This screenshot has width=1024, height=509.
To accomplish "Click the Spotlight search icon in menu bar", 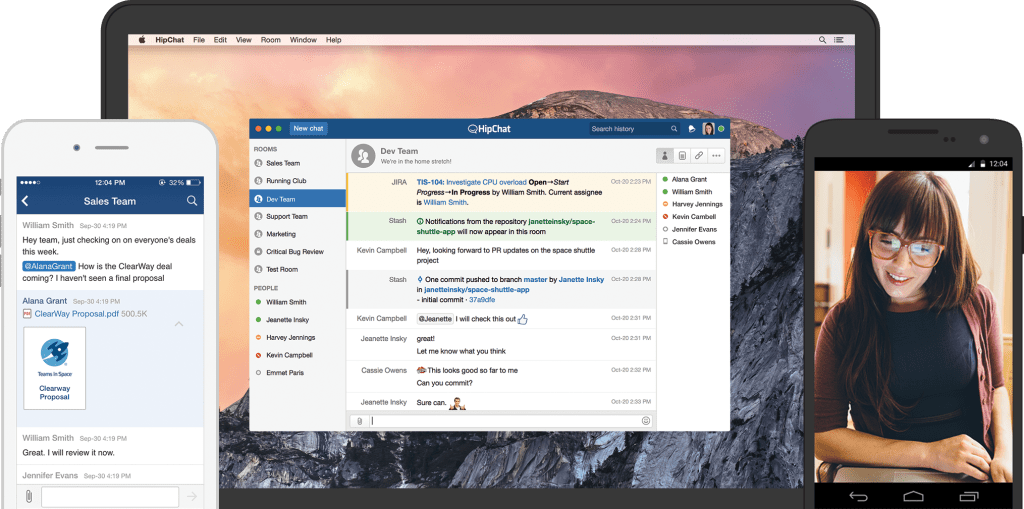I will (x=823, y=40).
